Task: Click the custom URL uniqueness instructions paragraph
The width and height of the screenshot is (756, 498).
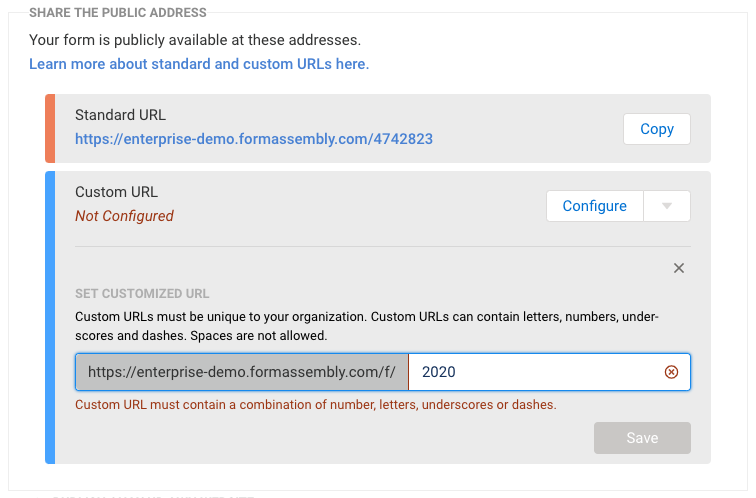Action: [366, 326]
